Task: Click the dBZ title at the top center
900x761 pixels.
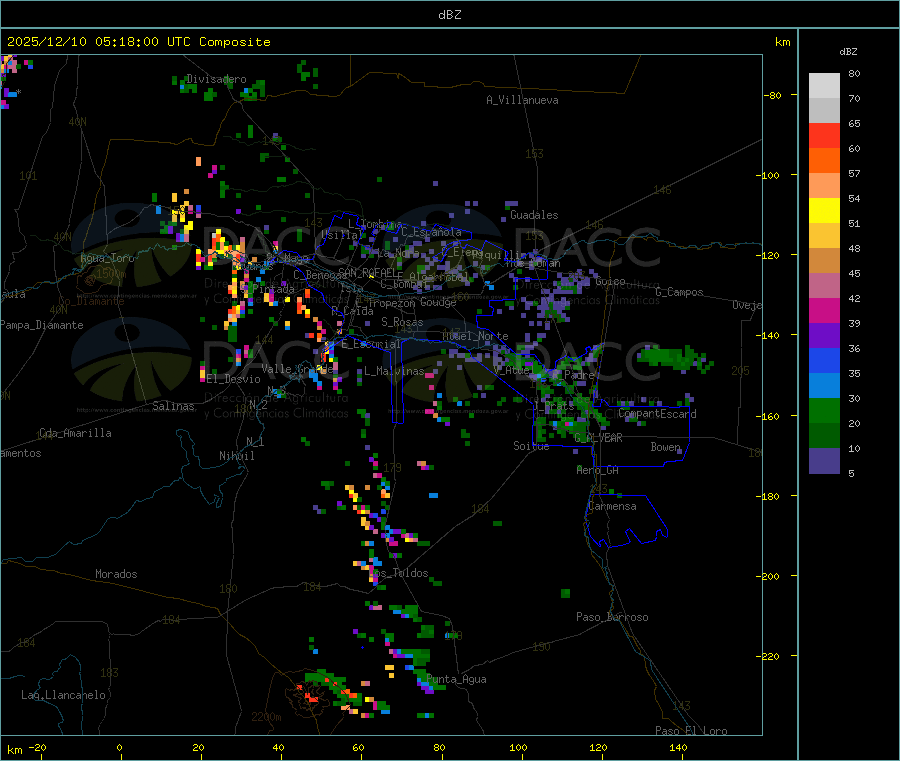Action: 449,15
